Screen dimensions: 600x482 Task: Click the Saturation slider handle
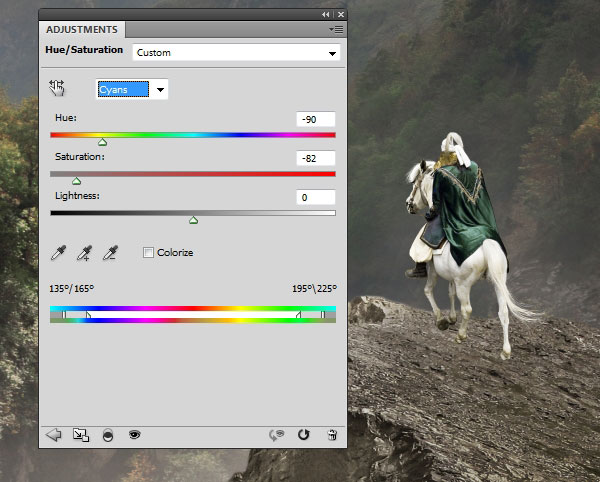77,181
